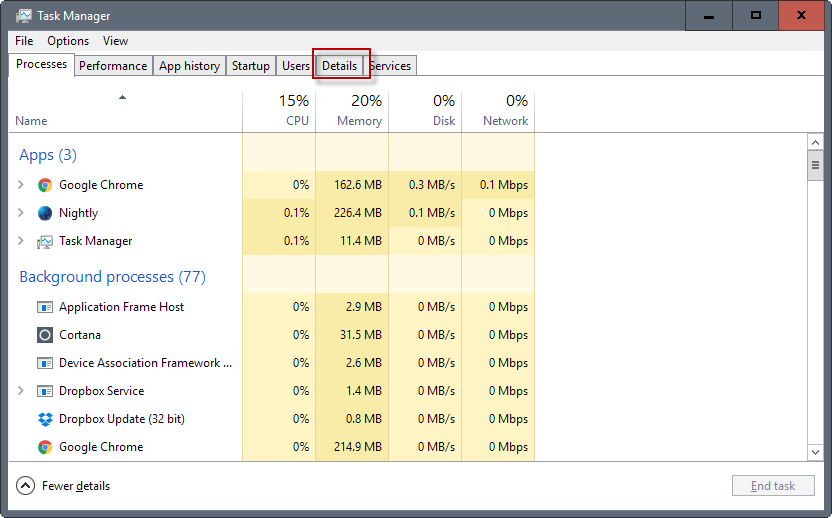Click the 31.5 MB Cortana memory value
This screenshot has height=518, width=832.
(x=361, y=335)
